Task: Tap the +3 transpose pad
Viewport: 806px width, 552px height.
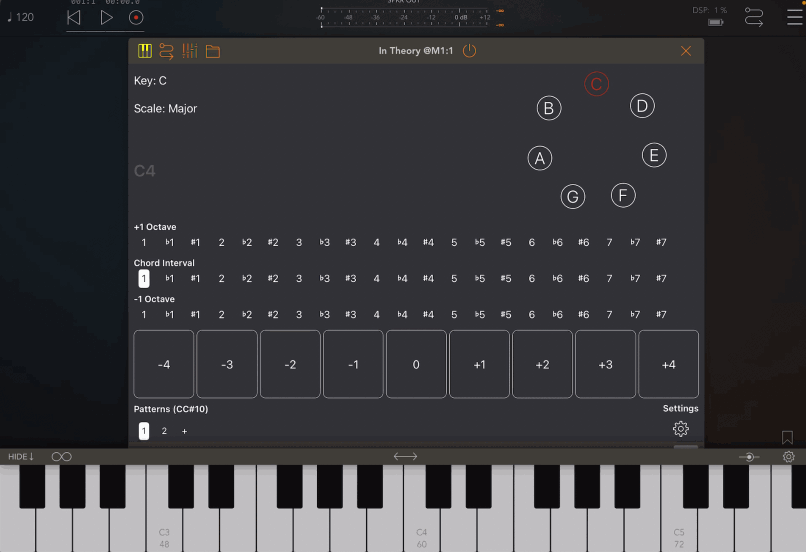Action: tap(606, 364)
